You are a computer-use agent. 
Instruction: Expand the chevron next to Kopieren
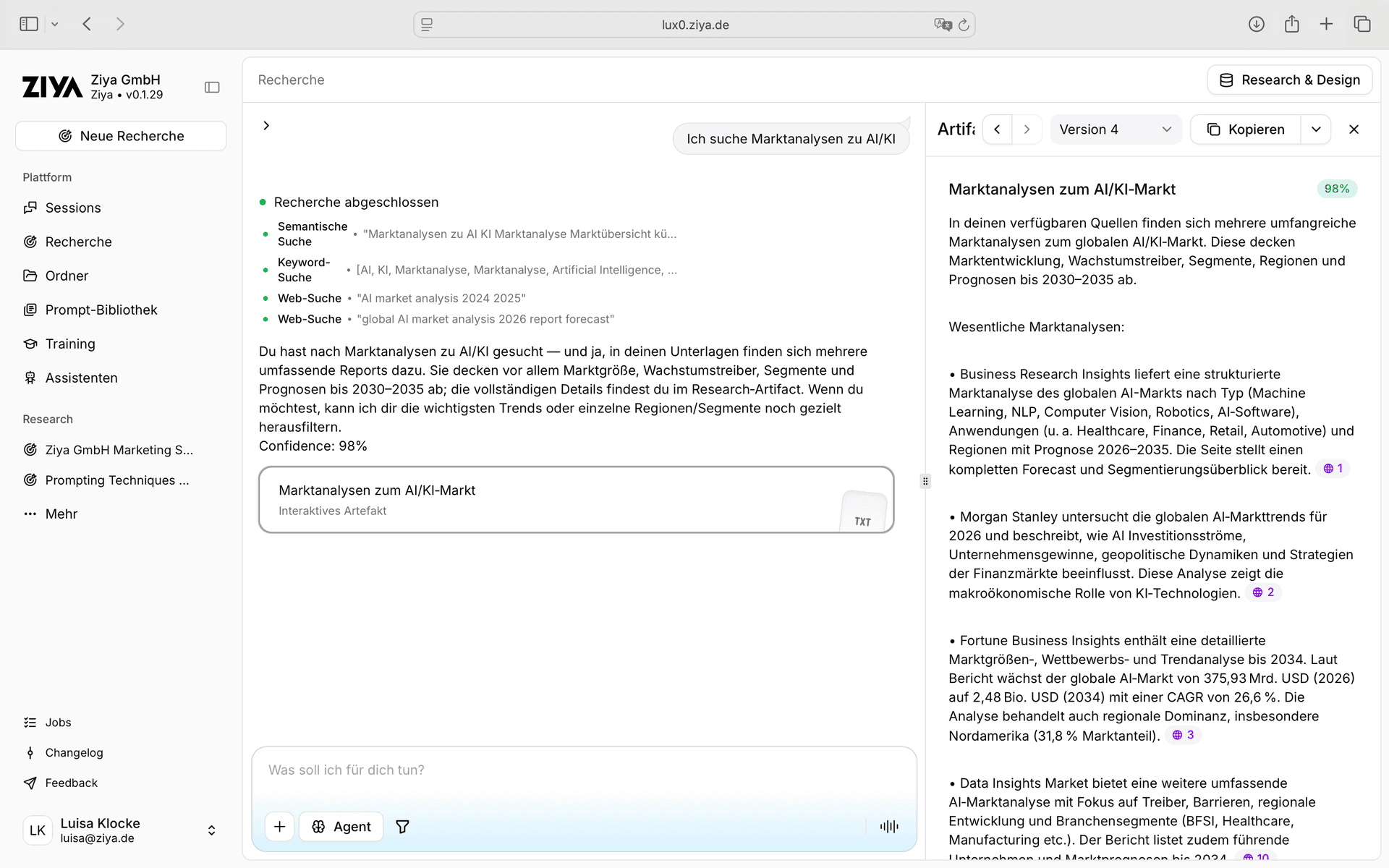(x=1316, y=129)
